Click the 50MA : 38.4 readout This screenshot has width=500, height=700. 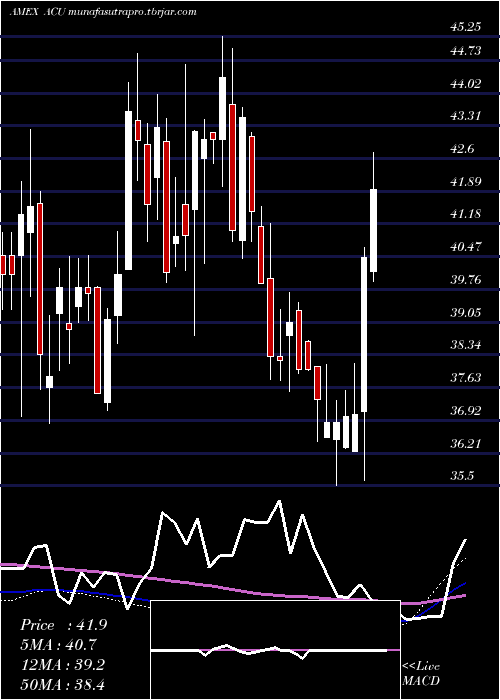click(62, 684)
